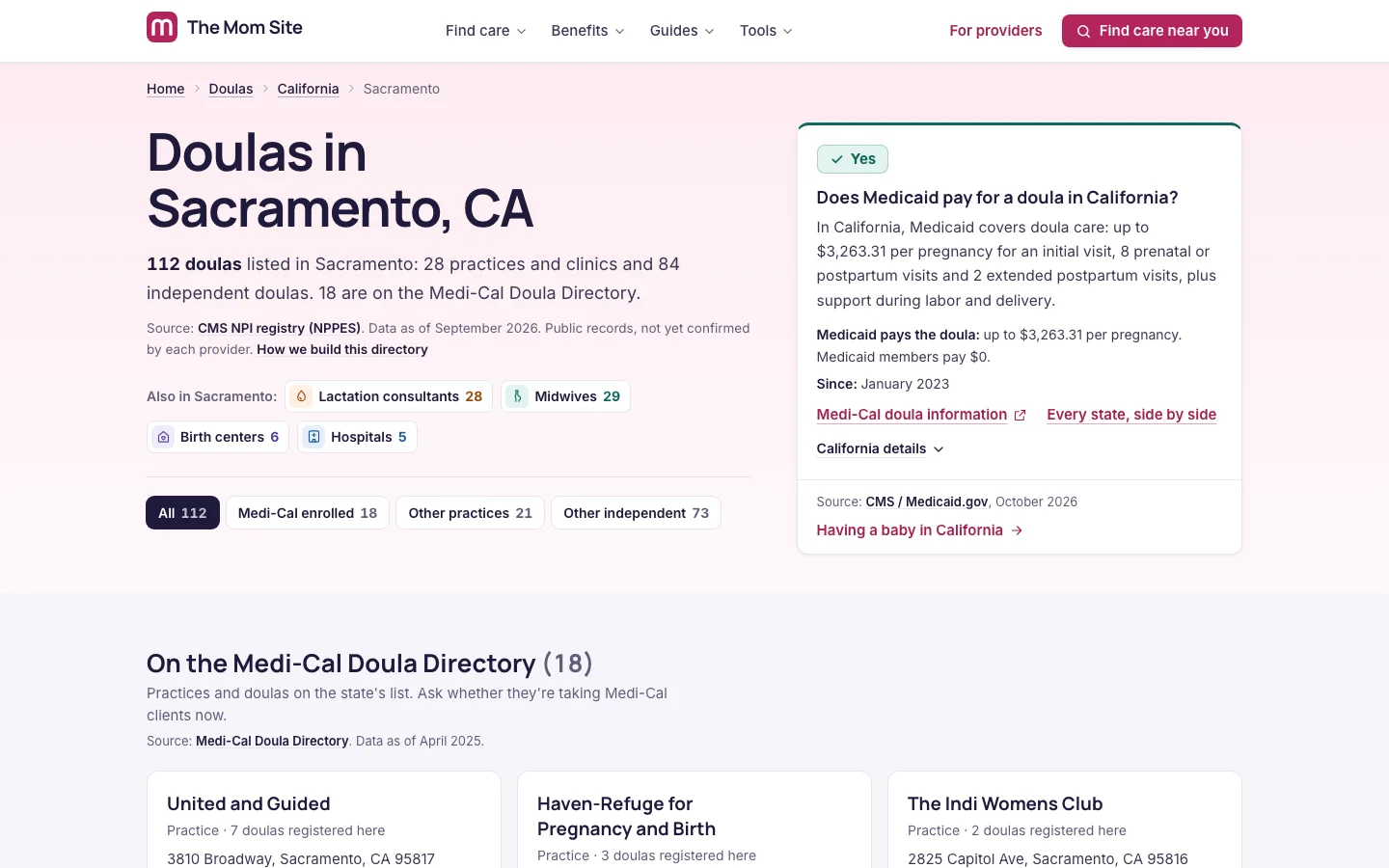Open the Benefits dropdown menu
This screenshot has width=1389, height=868.
click(x=587, y=31)
